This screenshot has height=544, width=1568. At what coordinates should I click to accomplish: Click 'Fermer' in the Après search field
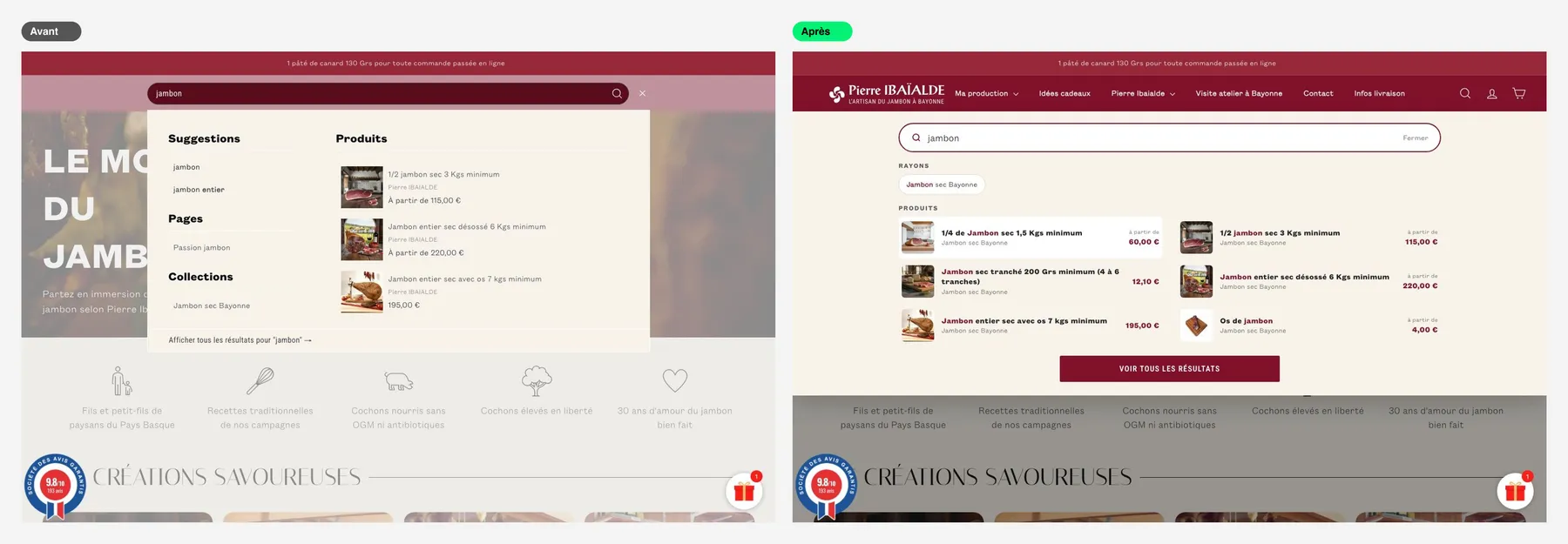click(x=1415, y=138)
